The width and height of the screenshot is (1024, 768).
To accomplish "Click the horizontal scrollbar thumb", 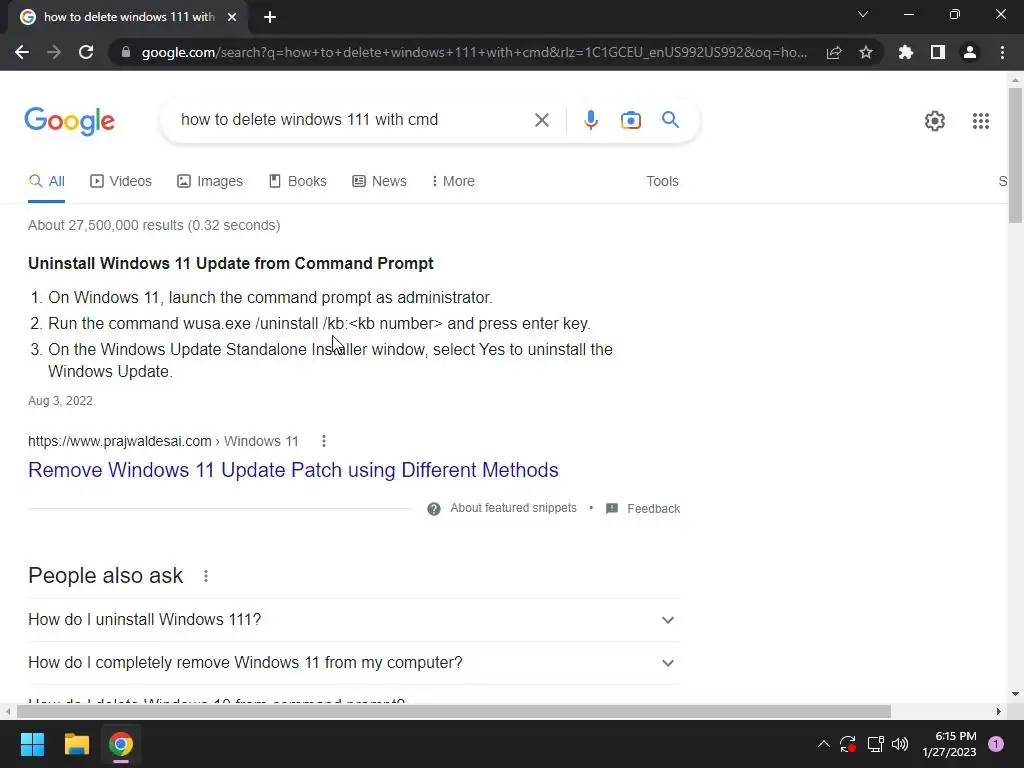I will coord(454,711).
